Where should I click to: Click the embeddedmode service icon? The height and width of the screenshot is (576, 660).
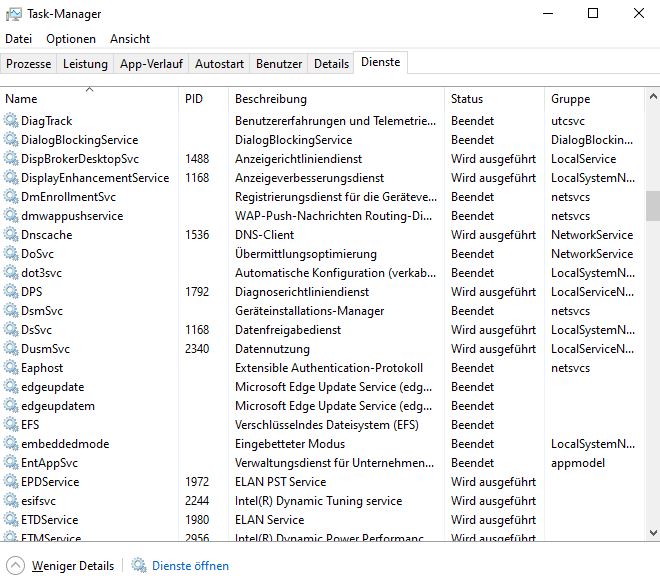point(11,443)
